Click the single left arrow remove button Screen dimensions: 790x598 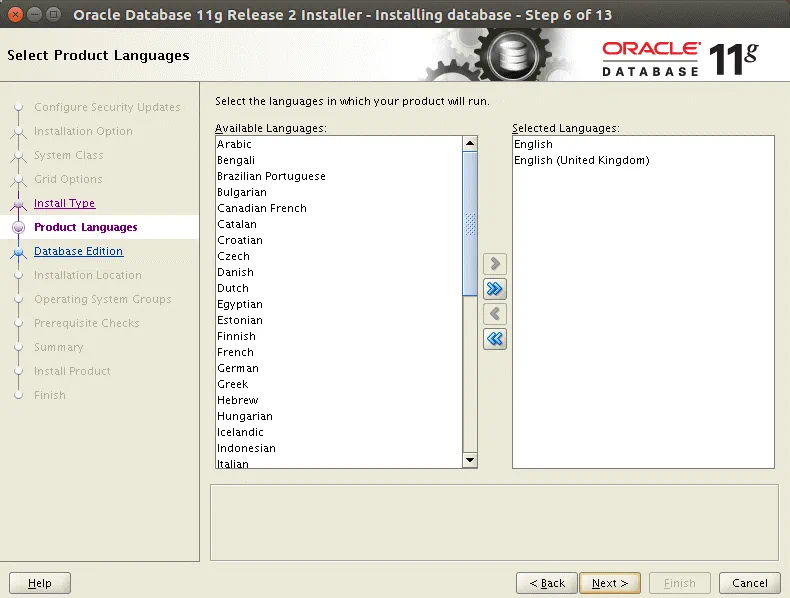[495, 314]
